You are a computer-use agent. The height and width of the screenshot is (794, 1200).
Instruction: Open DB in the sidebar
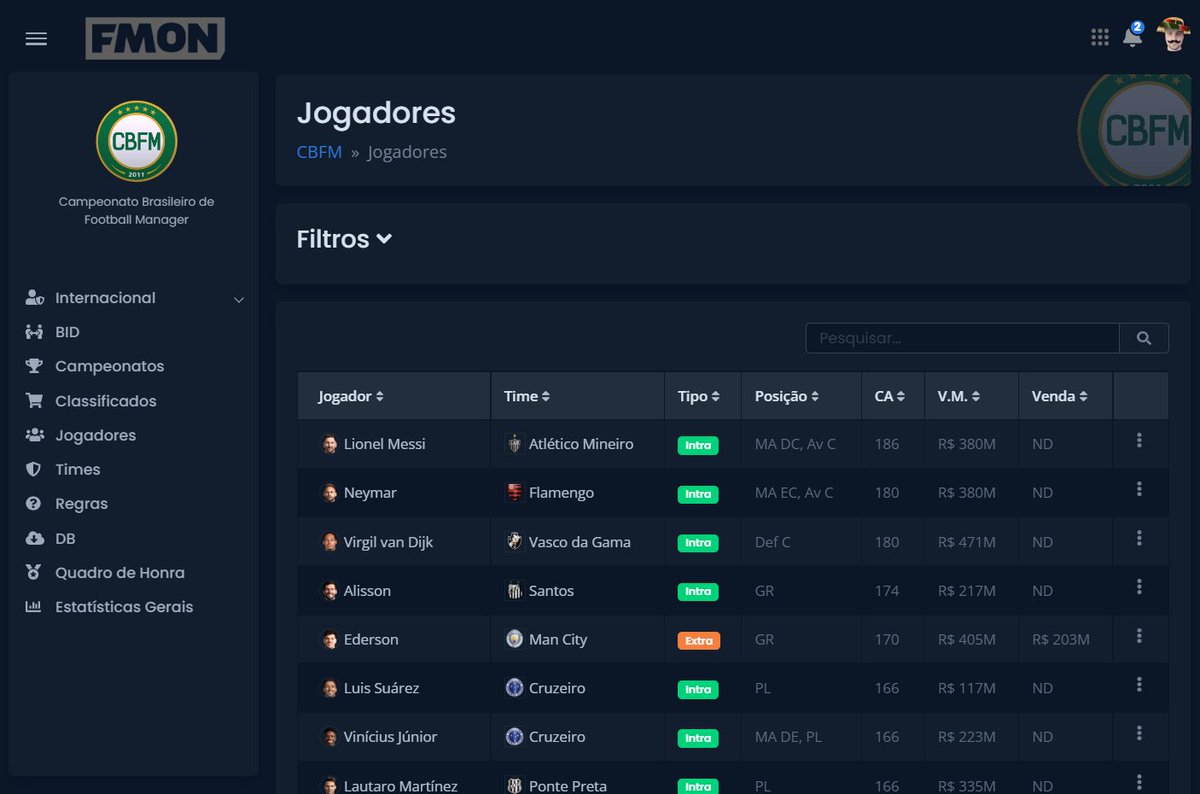[x=65, y=538]
